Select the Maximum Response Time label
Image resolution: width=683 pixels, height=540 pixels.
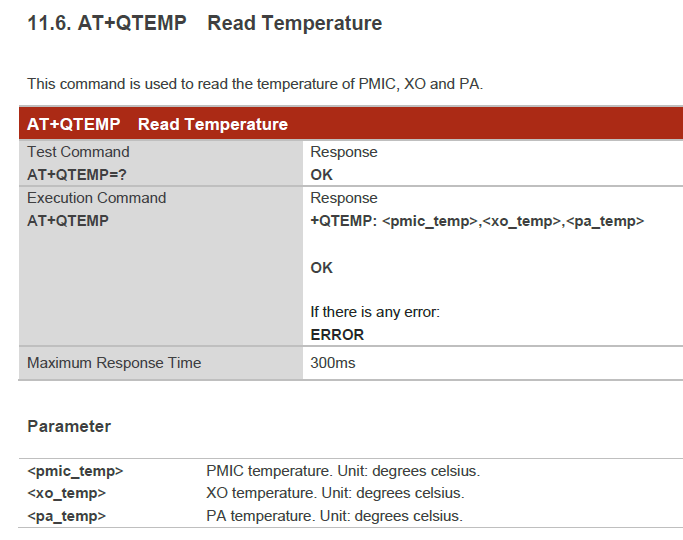coord(114,363)
